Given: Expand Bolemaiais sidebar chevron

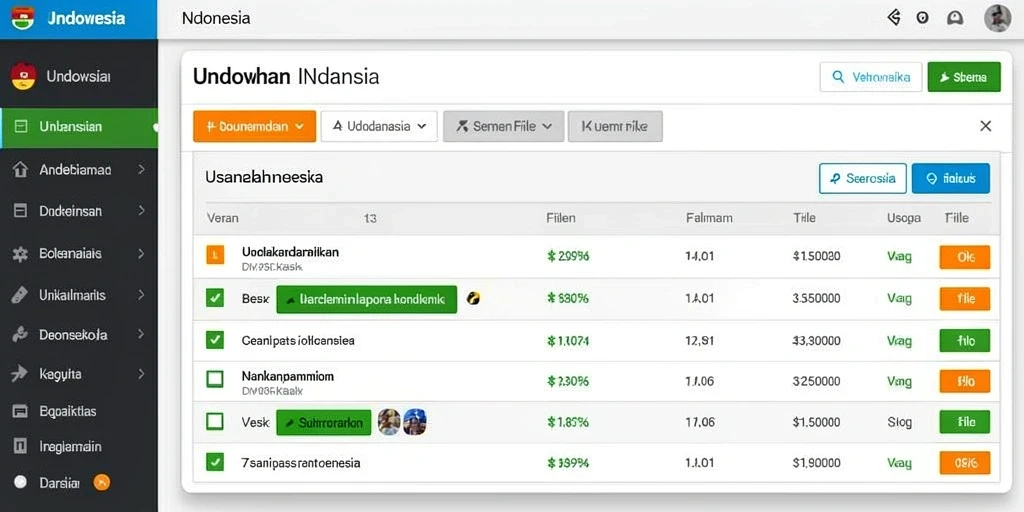Looking at the screenshot, I should (141, 254).
